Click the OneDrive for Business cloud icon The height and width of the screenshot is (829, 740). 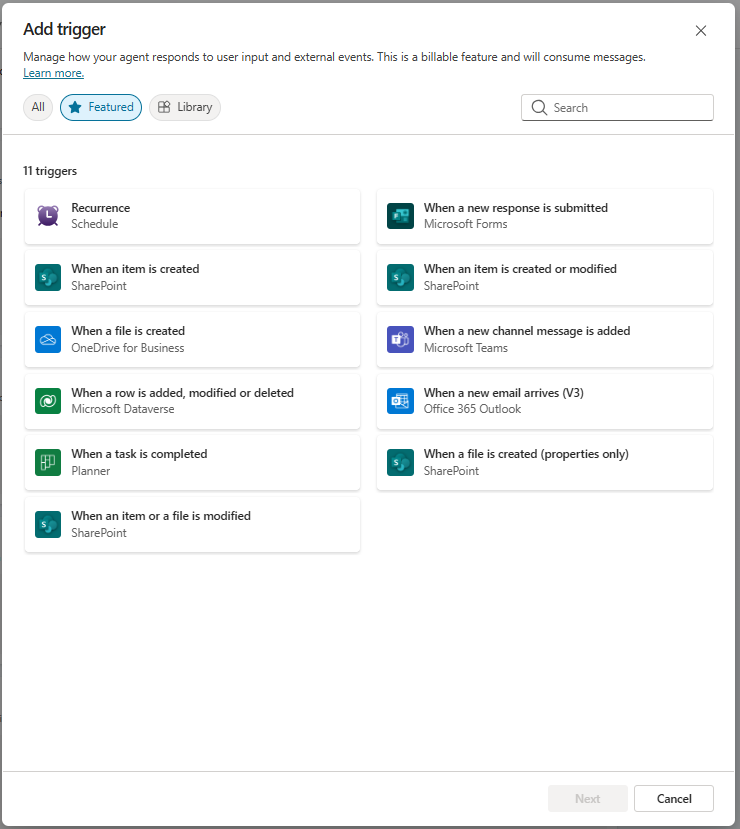(x=48, y=339)
